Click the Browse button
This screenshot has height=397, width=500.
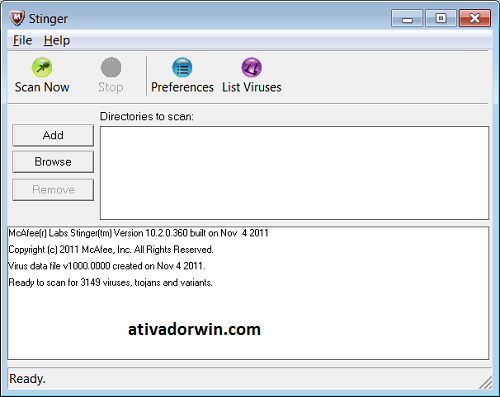pos(53,162)
